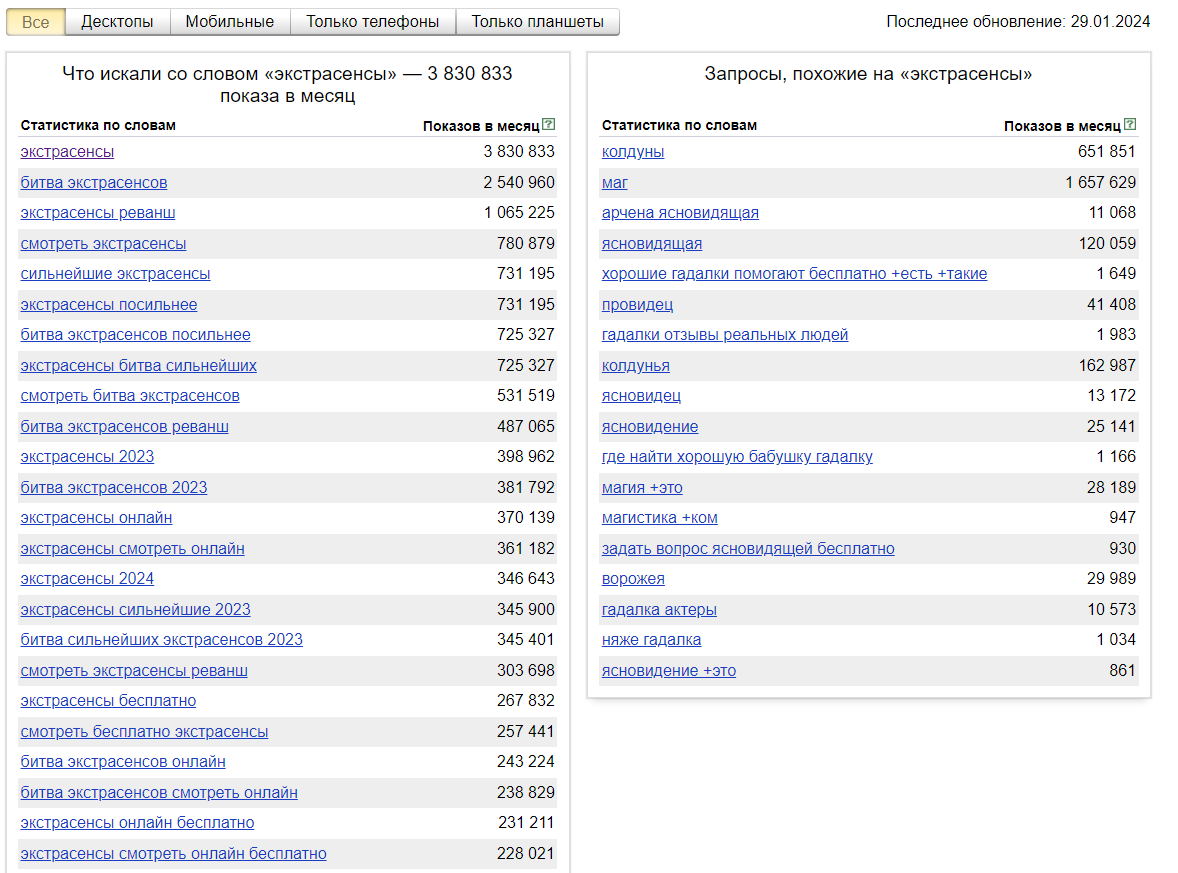Open the "арчена ясновидящая" link

[680, 213]
